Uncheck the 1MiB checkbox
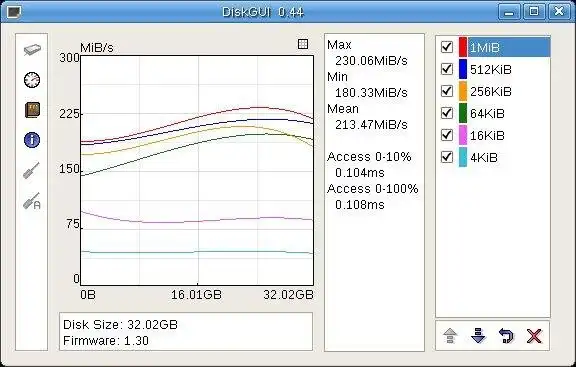This screenshot has height=367, width=576. [x=447, y=47]
